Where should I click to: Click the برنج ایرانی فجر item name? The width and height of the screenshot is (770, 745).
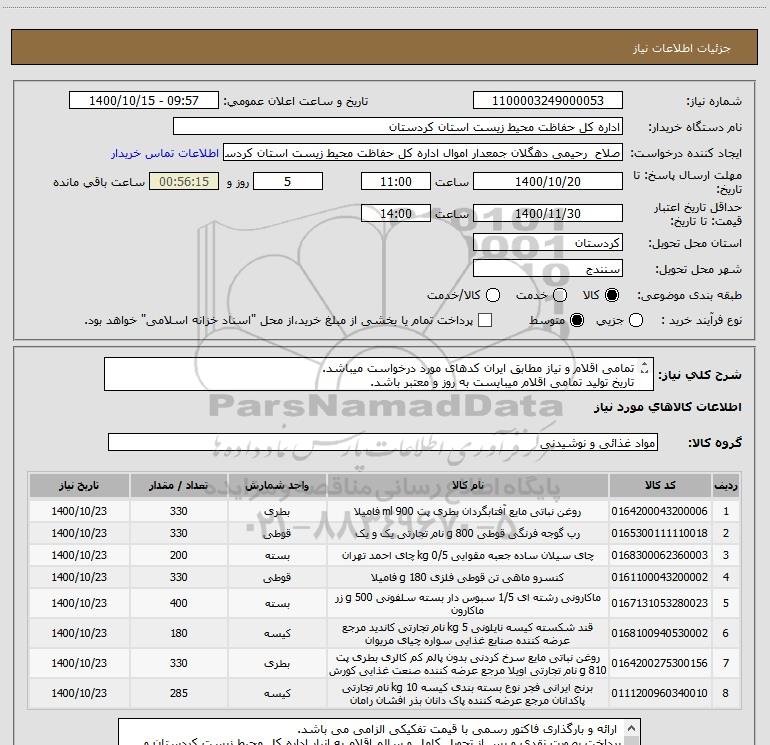click(468, 693)
